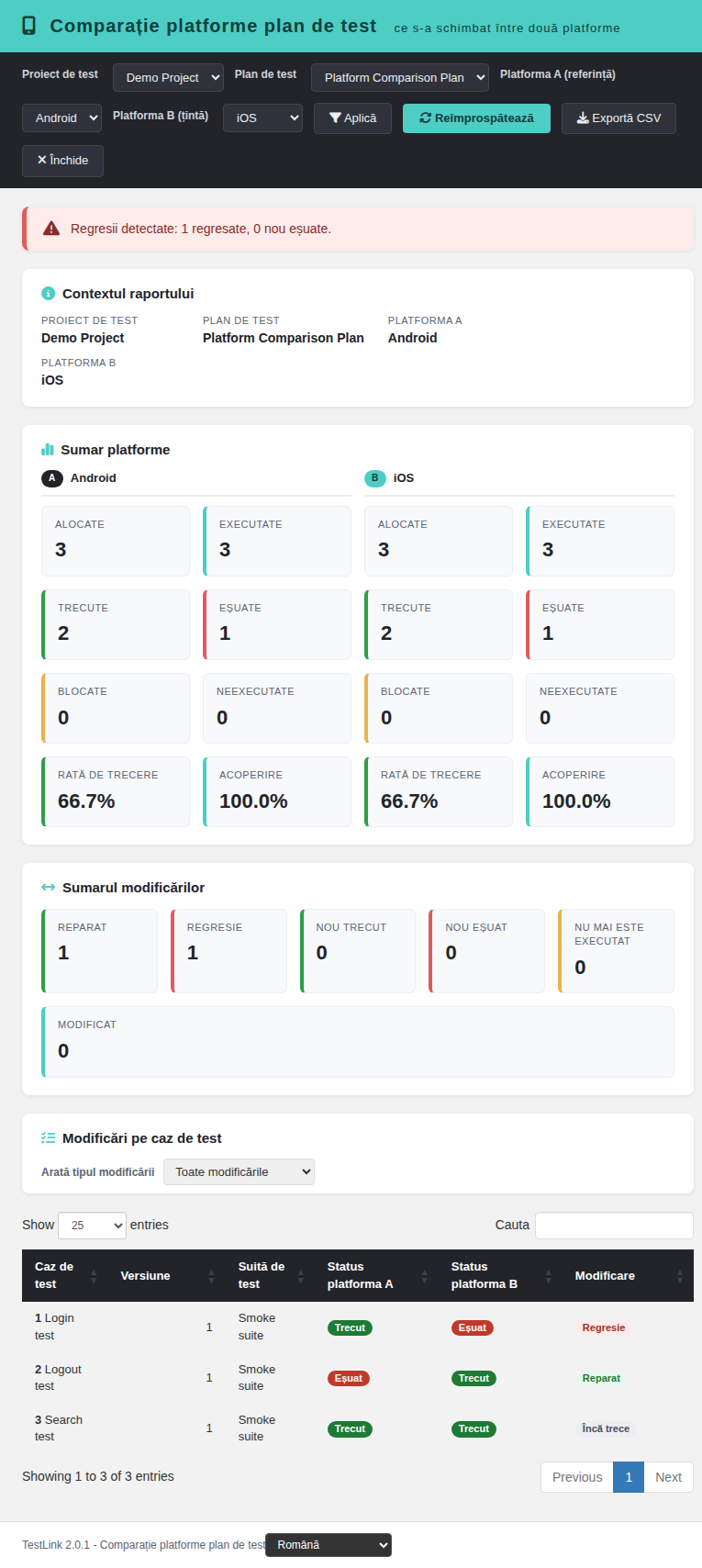Click the info icon beside Contextul raportului
Image resolution: width=702 pixels, height=1568 pixels.
49,294
